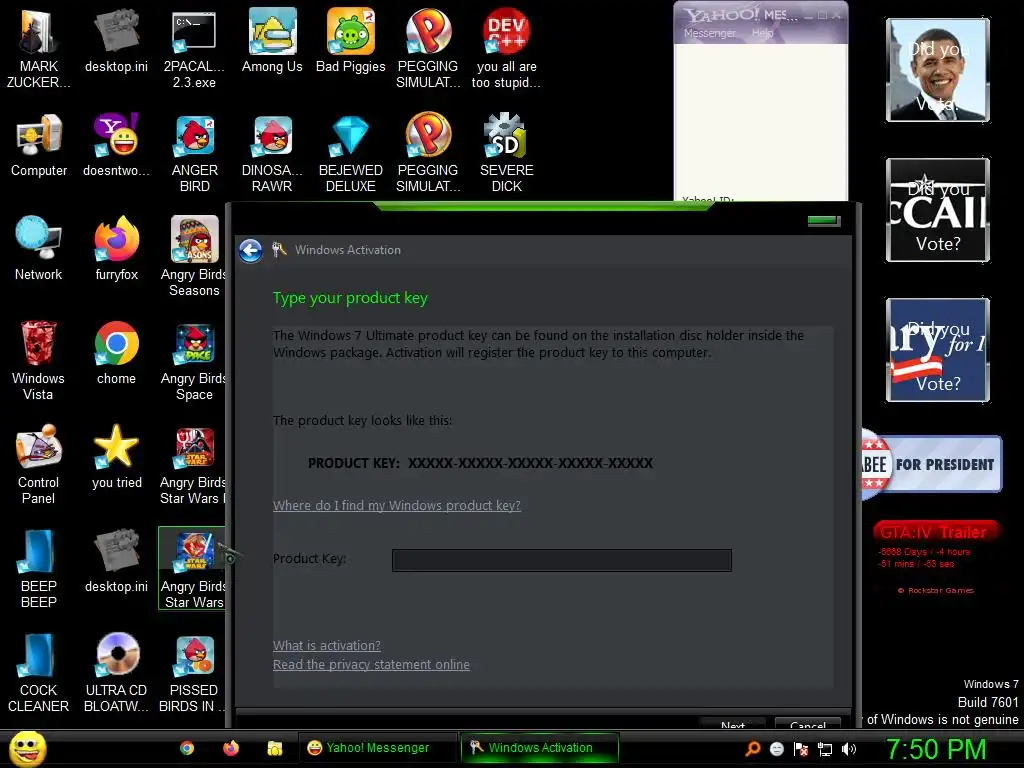Open the SEVERE DICK SD icon
Viewport: 1024px width, 768px height.
pos(506,153)
